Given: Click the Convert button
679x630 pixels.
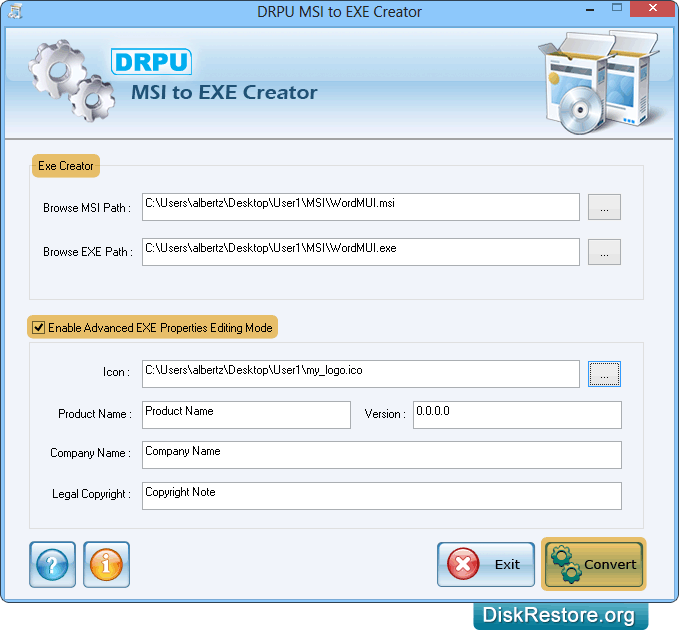Looking at the screenshot, I should point(593,564).
